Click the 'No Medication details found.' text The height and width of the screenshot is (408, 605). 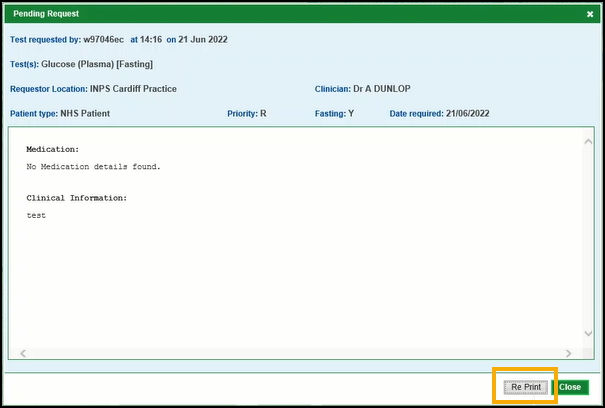pos(93,167)
